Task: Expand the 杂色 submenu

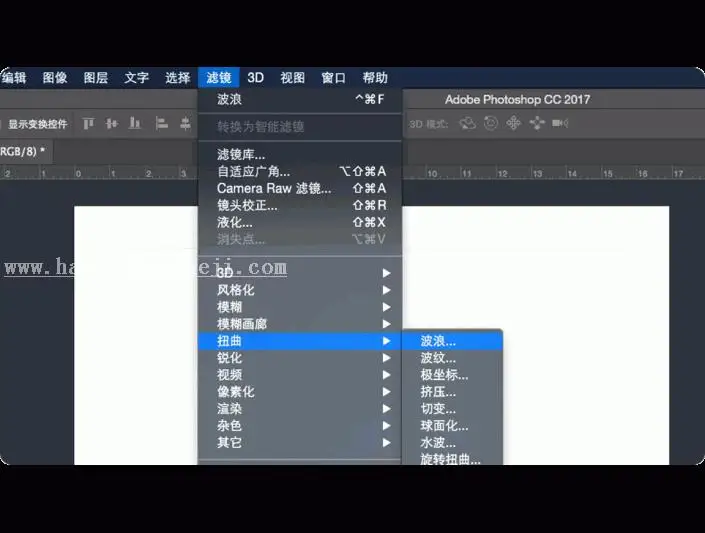Action: 300,426
